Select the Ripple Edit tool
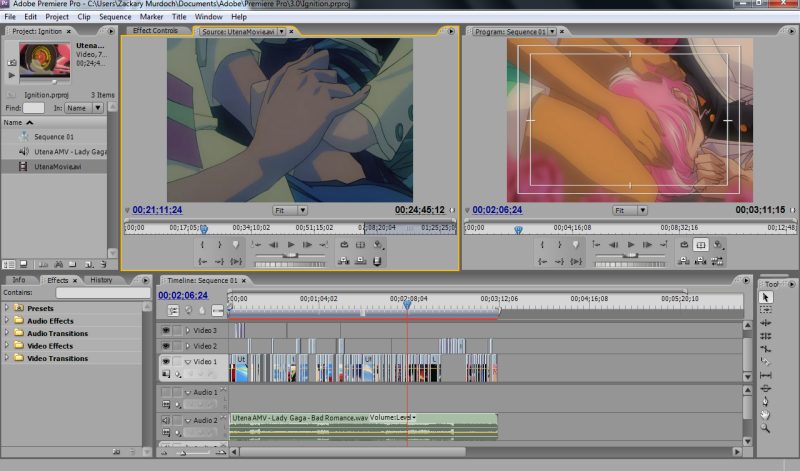Viewport: 800px width, 471px height. (765, 323)
